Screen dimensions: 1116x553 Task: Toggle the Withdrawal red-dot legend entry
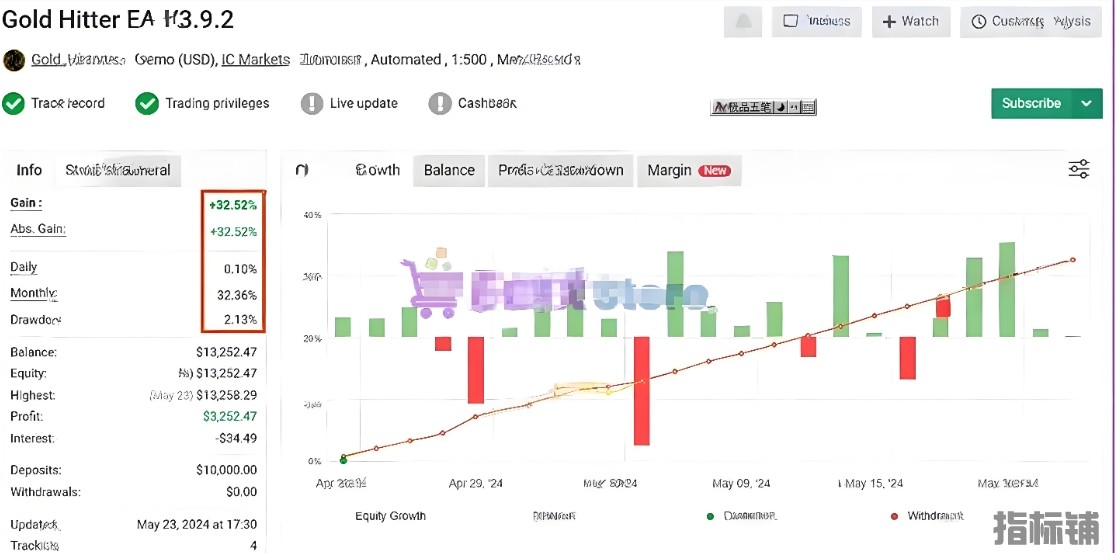tap(928, 515)
